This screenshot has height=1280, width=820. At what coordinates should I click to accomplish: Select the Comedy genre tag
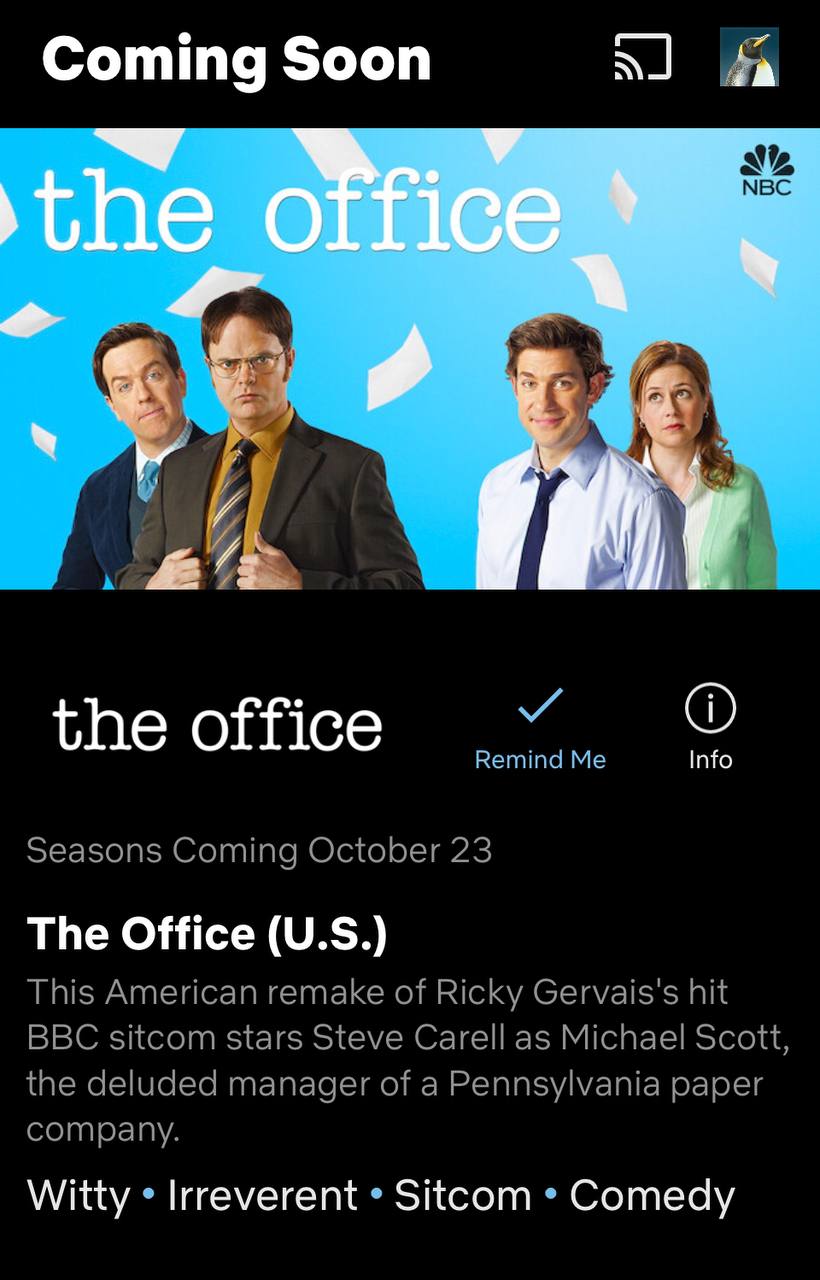pos(652,1196)
